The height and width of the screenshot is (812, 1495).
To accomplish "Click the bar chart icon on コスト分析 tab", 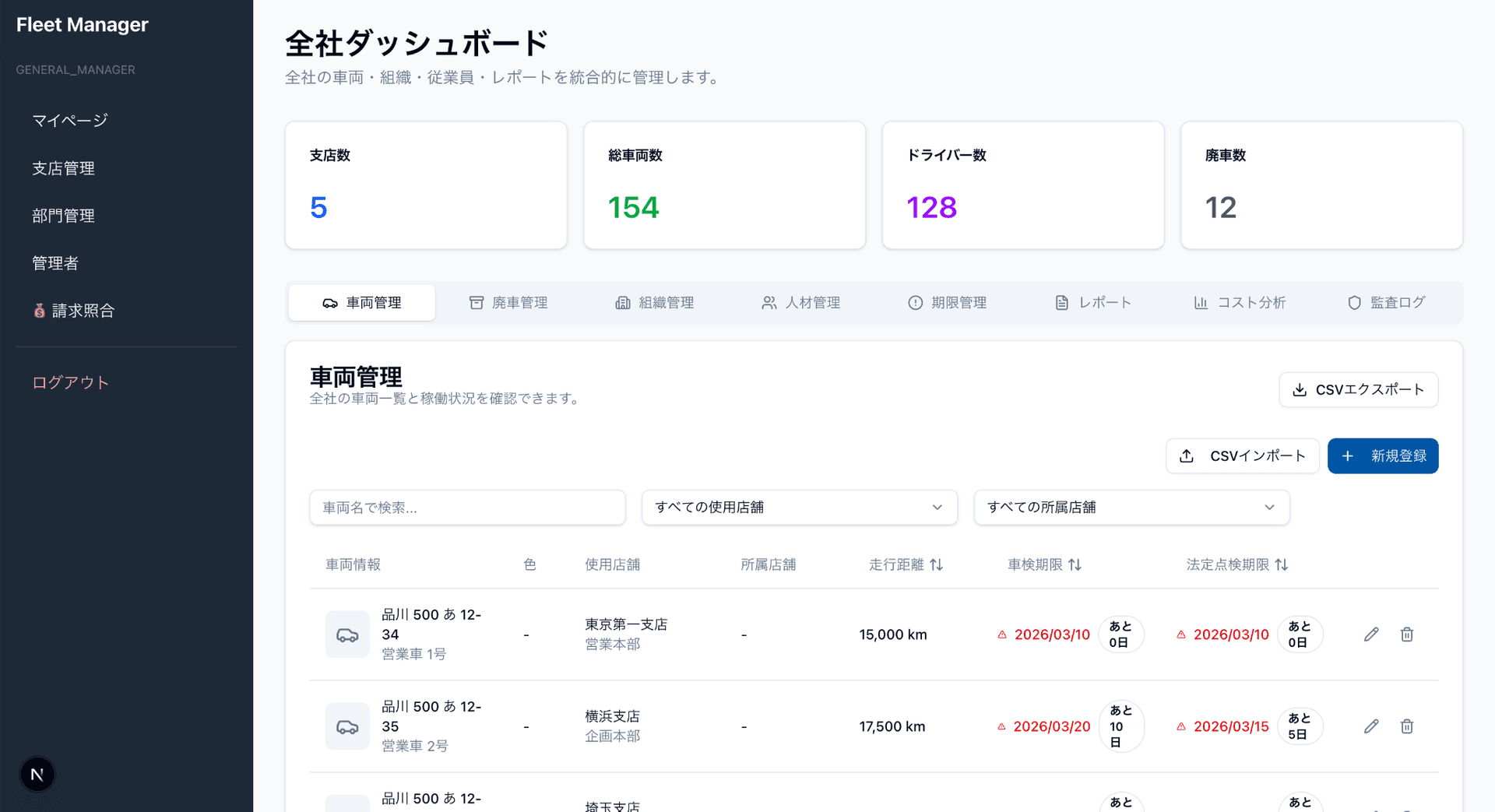I will pos(1202,302).
